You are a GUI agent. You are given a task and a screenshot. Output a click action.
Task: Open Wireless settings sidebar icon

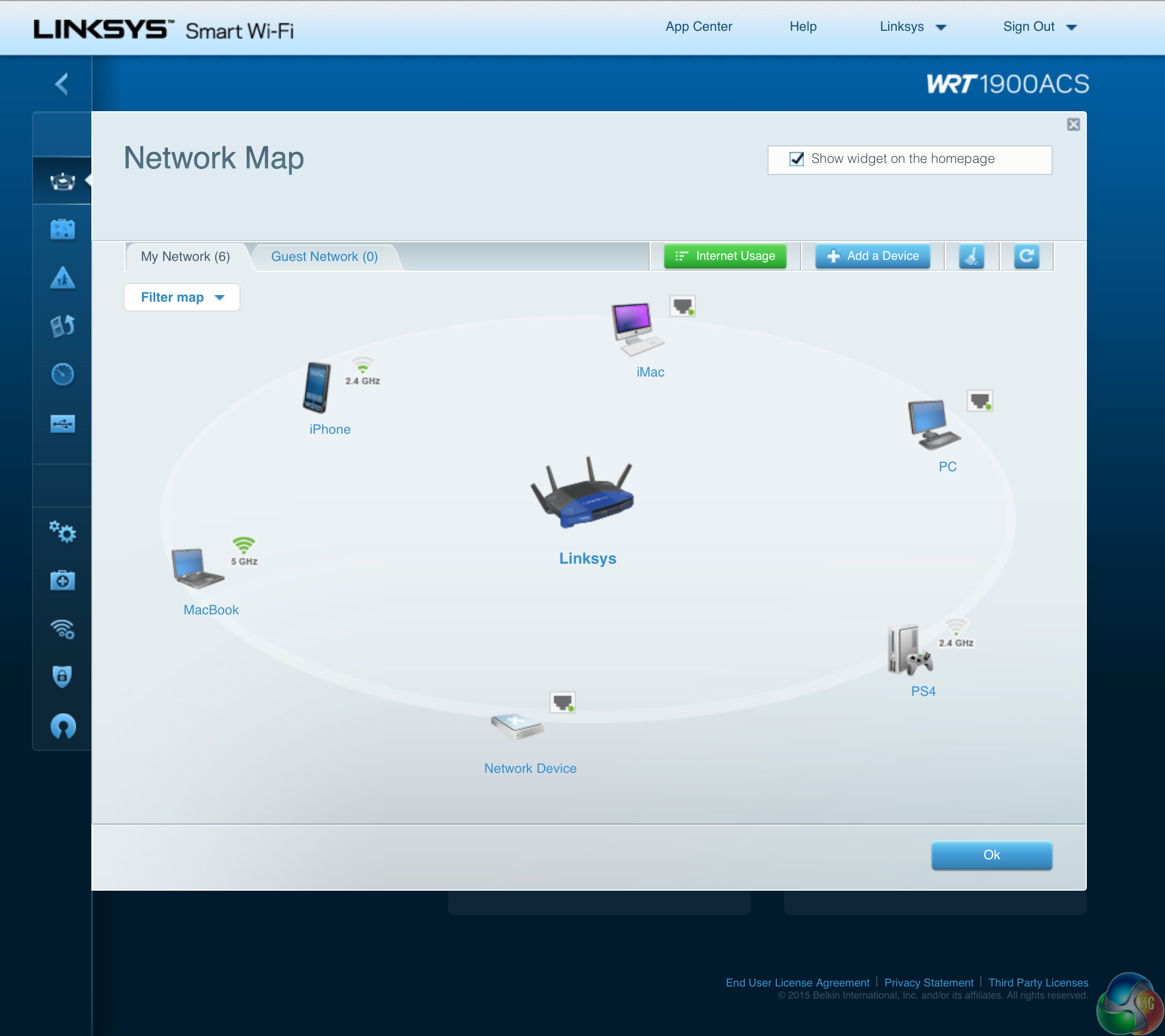point(63,629)
